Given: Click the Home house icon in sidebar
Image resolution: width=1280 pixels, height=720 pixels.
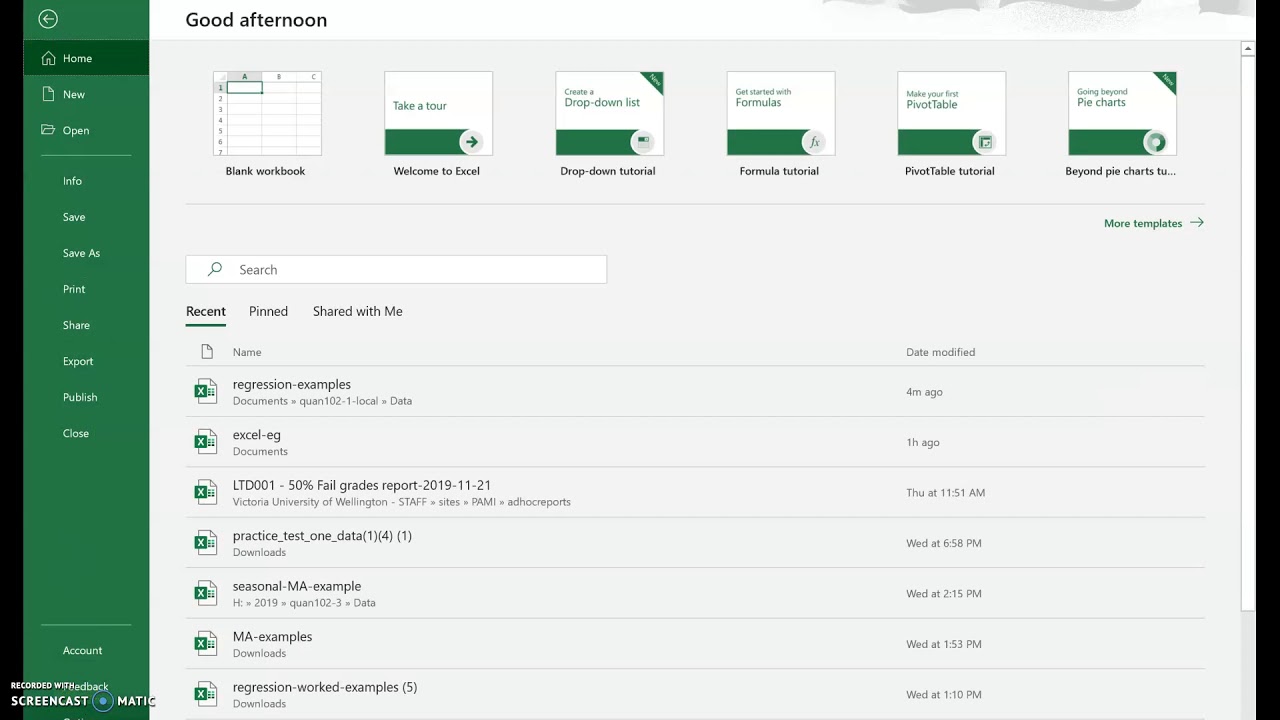Looking at the screenshot, I should pyautogui.click(x=48, y=58).
